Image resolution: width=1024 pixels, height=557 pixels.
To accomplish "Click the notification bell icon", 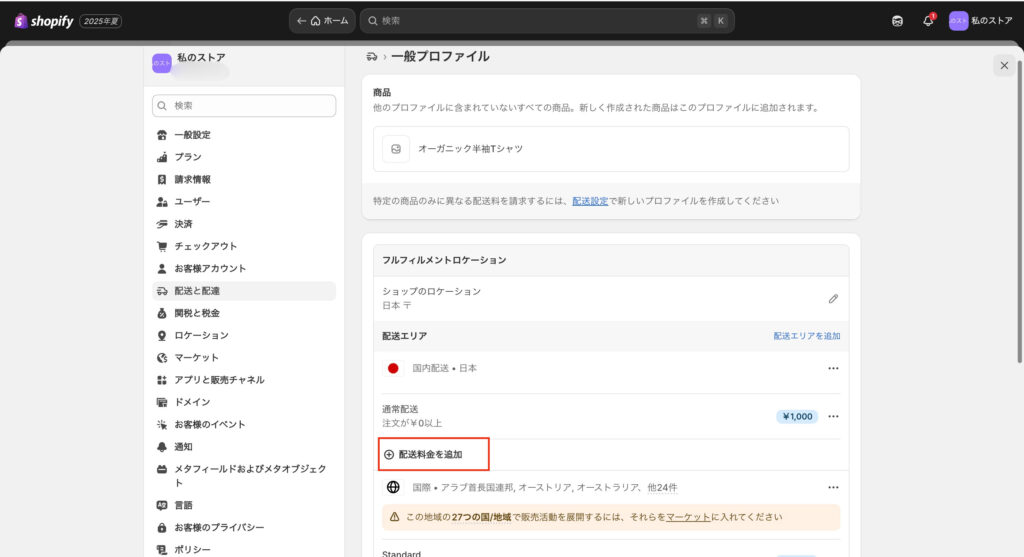I will (x=928, y=20).
